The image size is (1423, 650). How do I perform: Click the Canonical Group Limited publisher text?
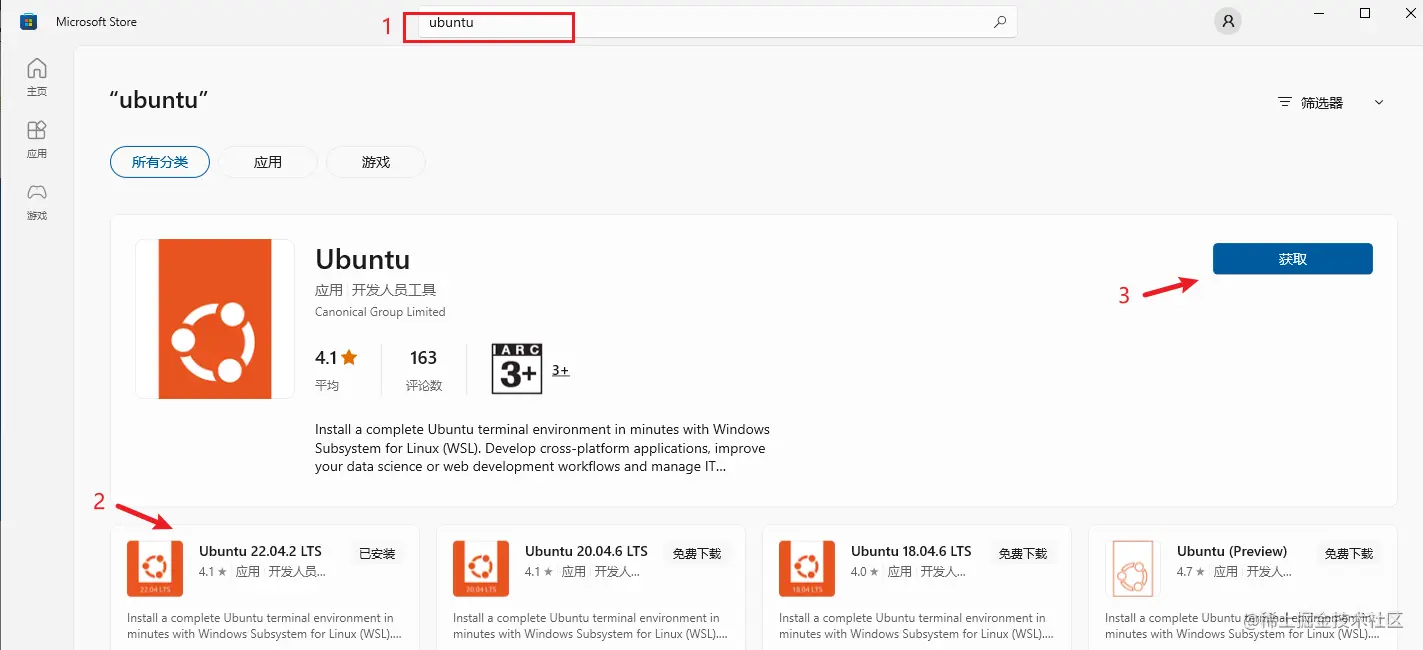pos(380,312)
